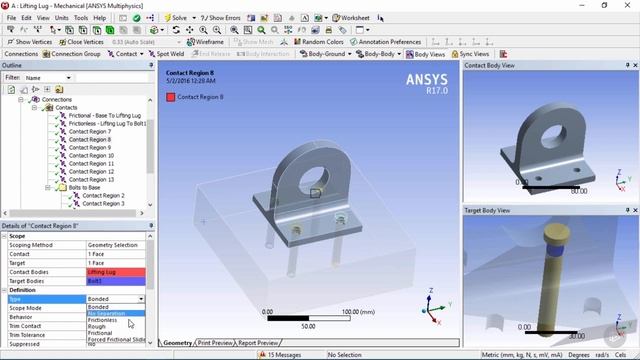Image resolution: width=640 pixels, height=360 pixels.
Task: Select Contact Region 10 in Outline tree
Action: [91, 156]
